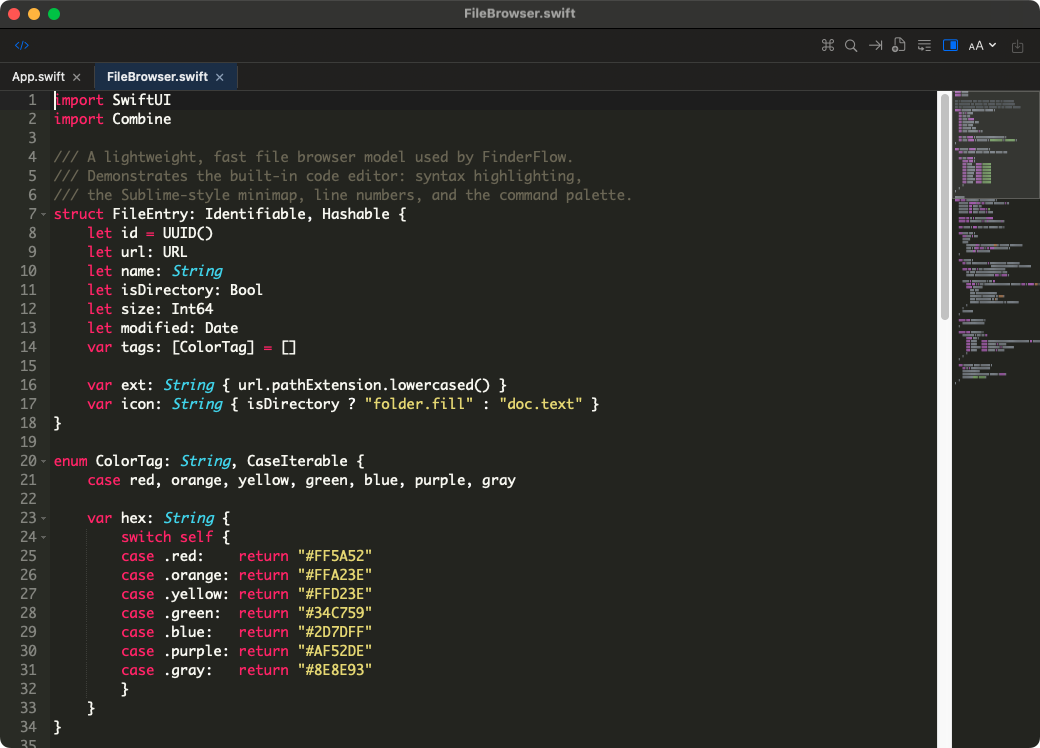Collapse the struct FileEntry fold on line 7
The height and width of the screenshot is (748, 1040).
[x=44, y=214]
